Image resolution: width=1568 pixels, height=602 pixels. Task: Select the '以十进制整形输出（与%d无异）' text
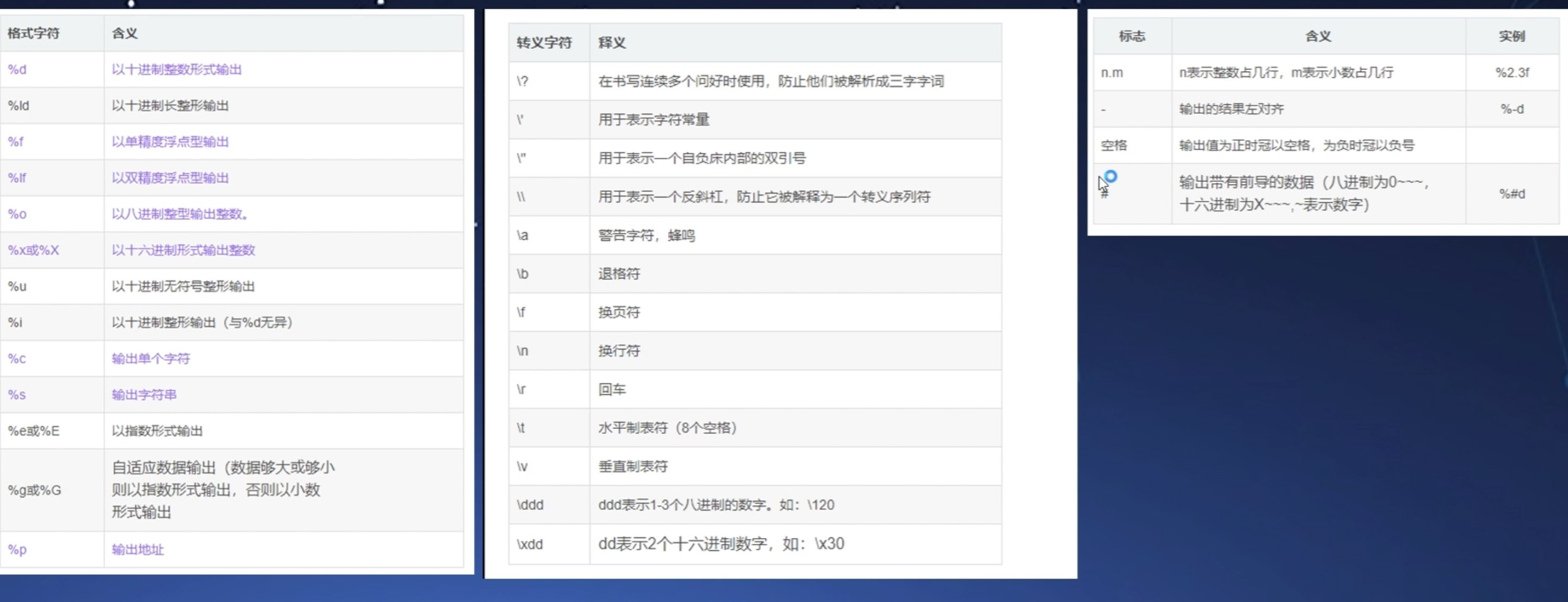coord(202,322)
